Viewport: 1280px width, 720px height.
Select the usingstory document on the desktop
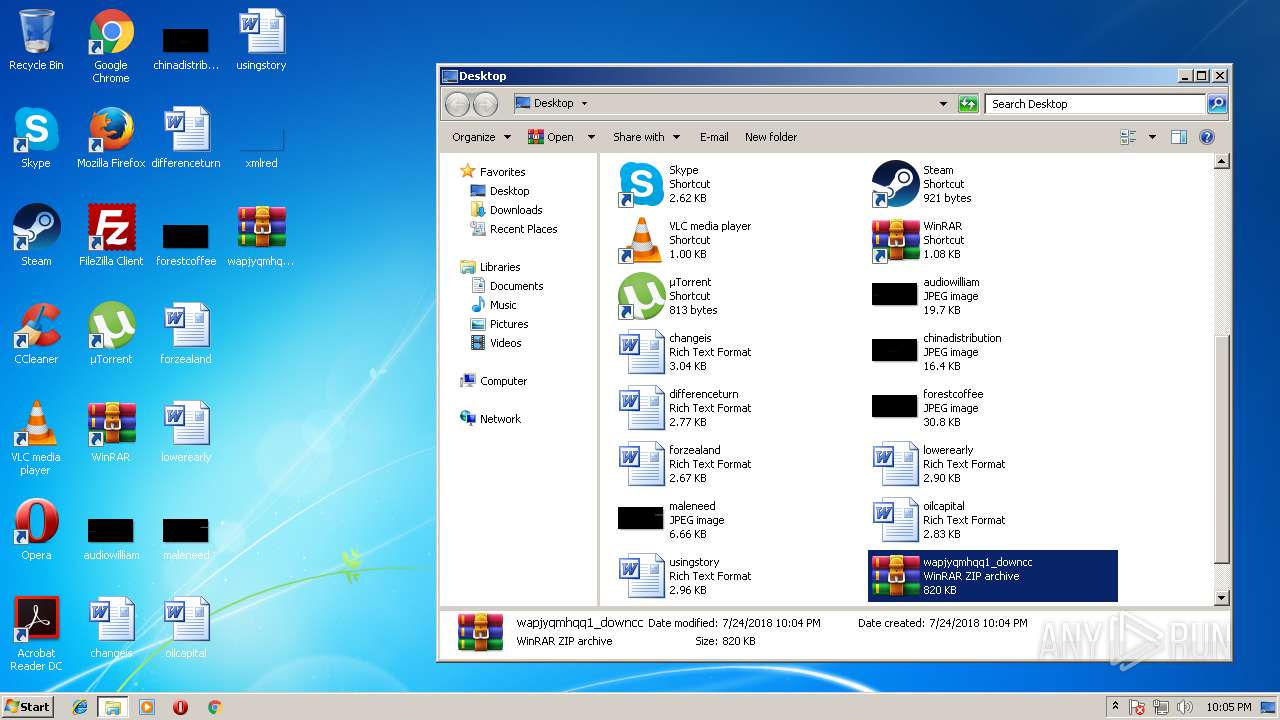[x=261, y=41]
